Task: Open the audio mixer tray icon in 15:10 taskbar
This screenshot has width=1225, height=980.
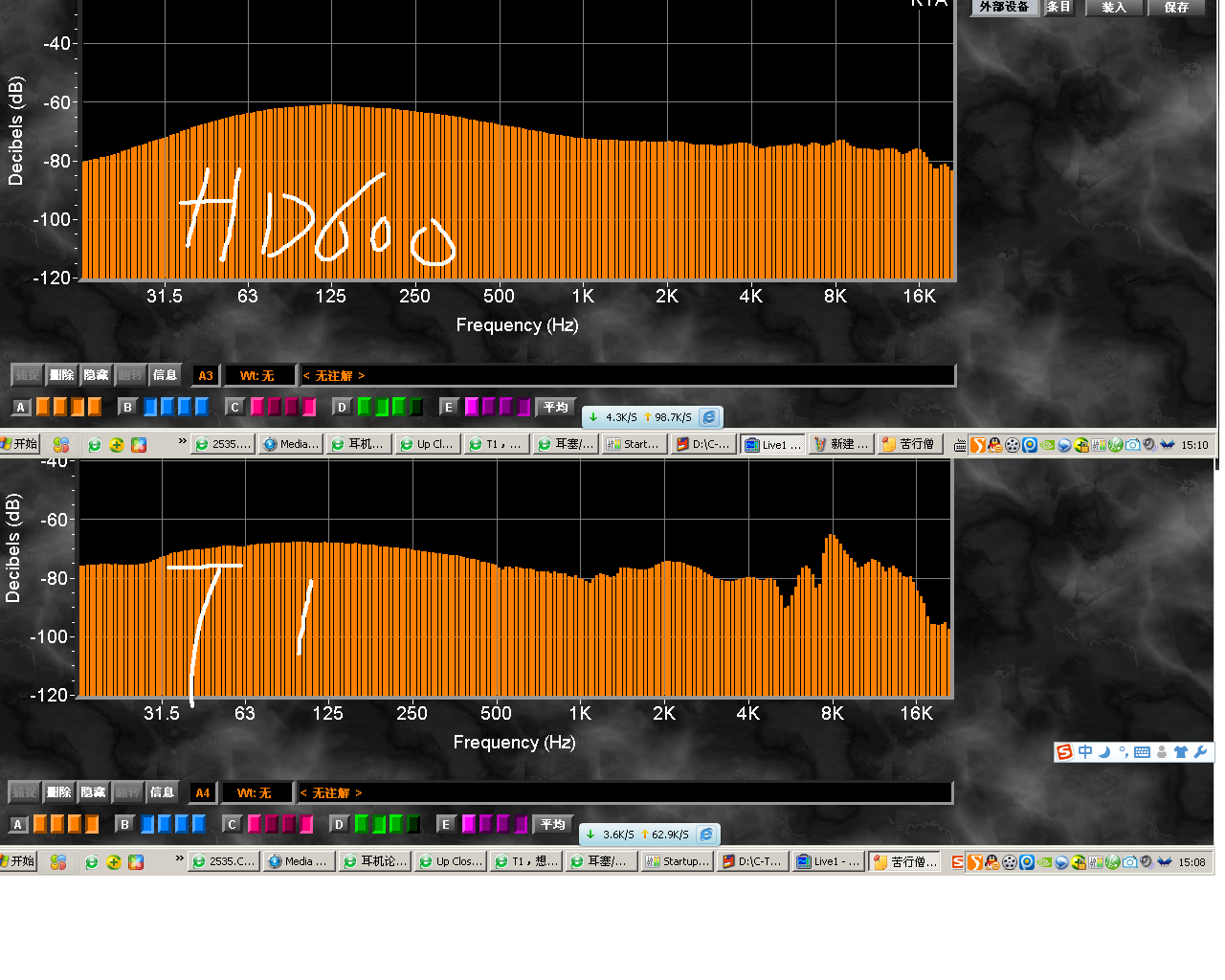Action: (1099, 445)
